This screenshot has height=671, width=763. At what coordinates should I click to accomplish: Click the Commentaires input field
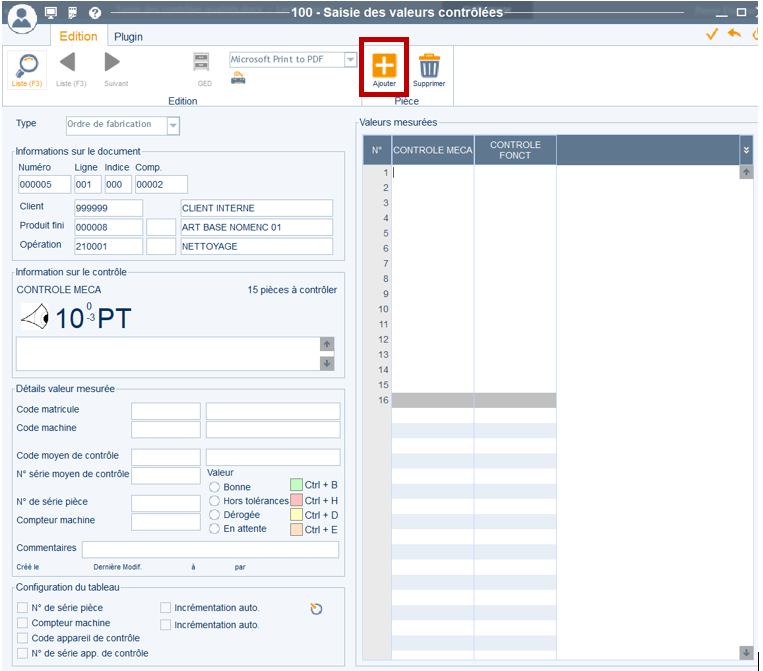210,549
